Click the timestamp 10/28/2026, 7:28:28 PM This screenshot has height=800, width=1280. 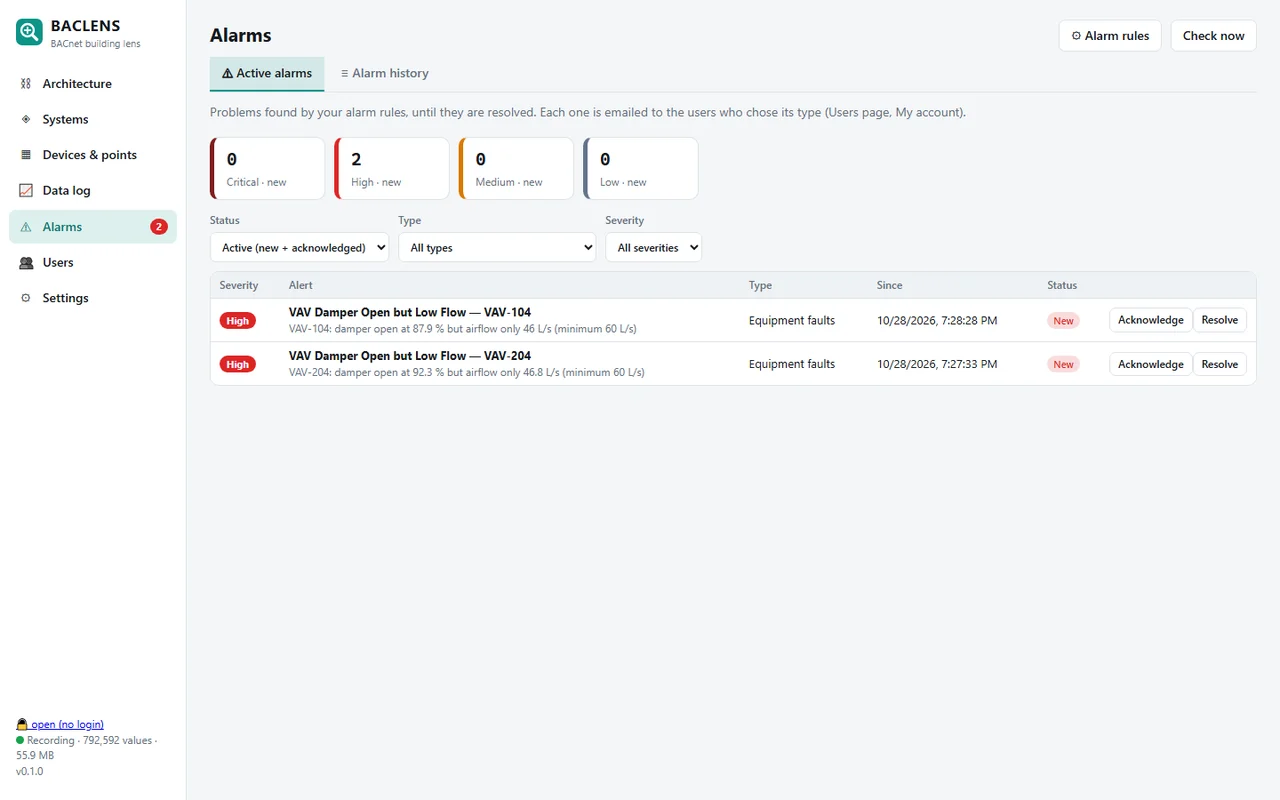pos(937,320)
